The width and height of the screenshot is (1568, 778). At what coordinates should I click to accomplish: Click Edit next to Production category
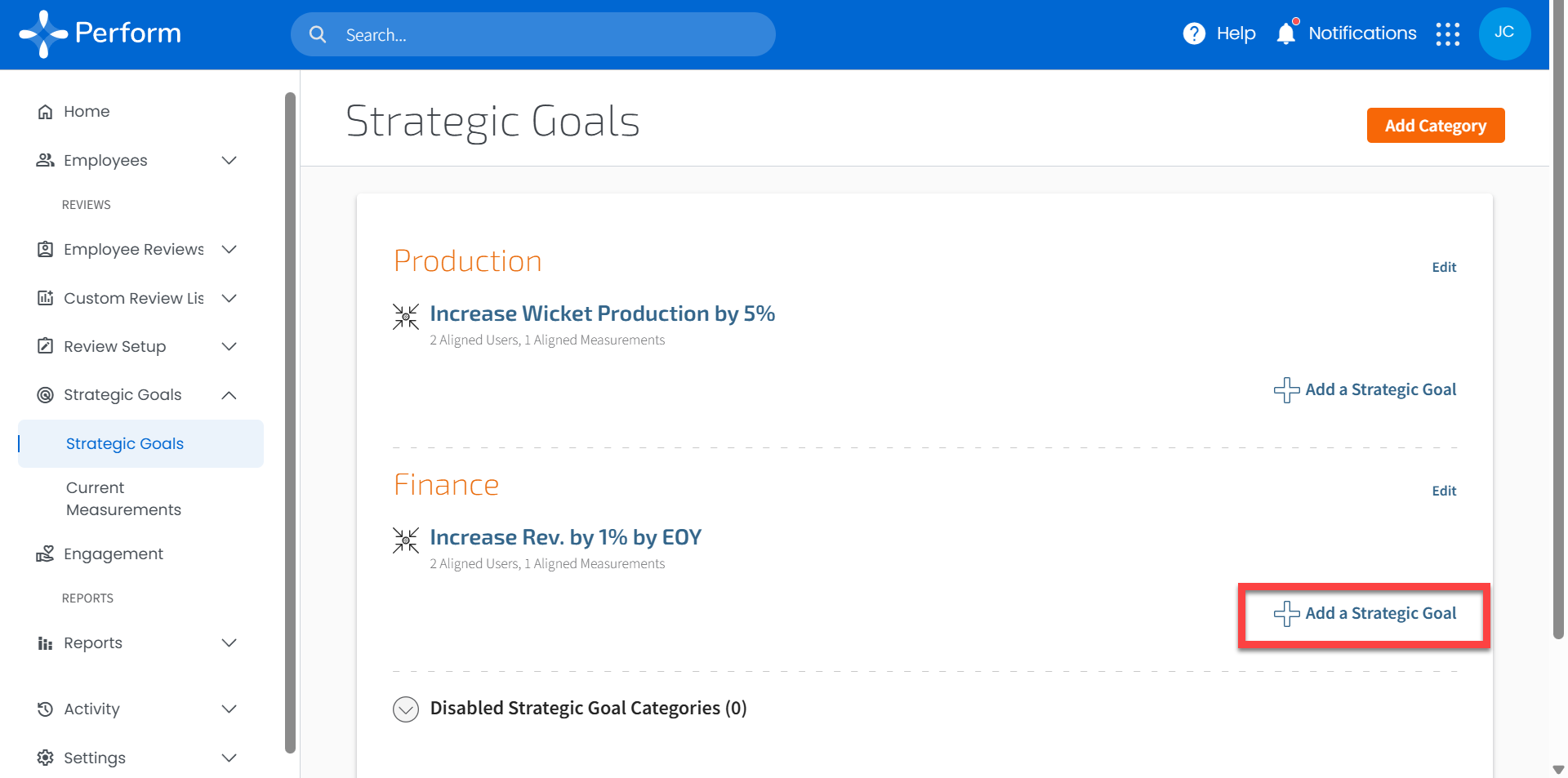[1444, 267]
